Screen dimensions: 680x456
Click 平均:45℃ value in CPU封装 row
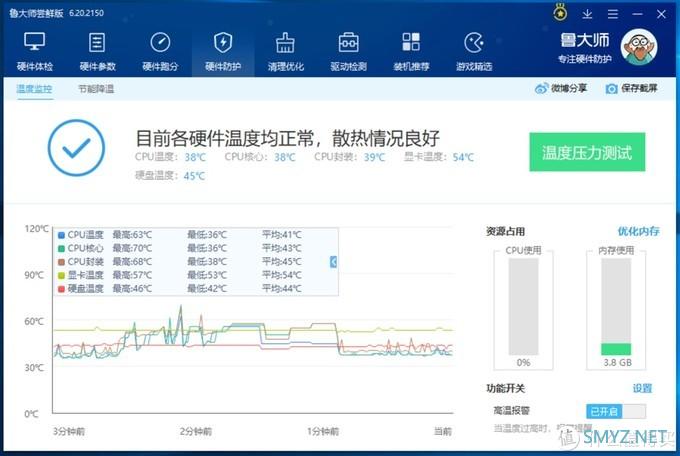pyautogui.click(x=282, y=262)
